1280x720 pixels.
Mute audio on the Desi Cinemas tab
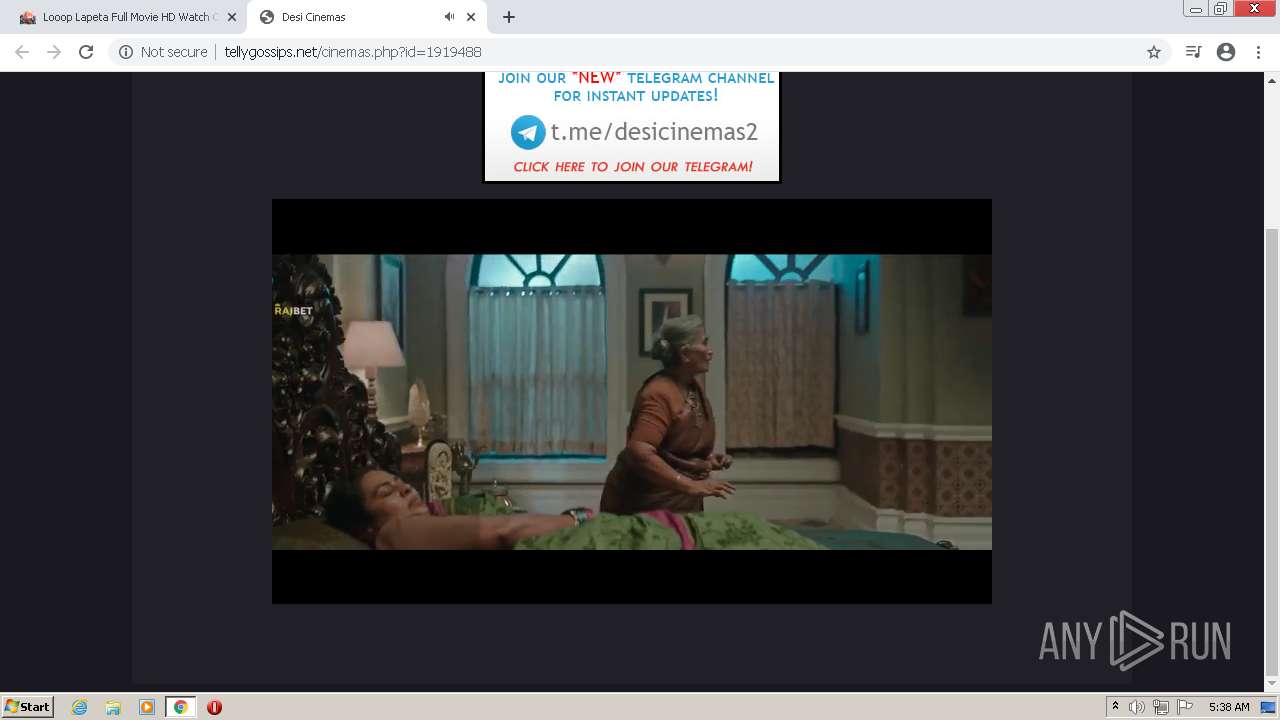449,17
